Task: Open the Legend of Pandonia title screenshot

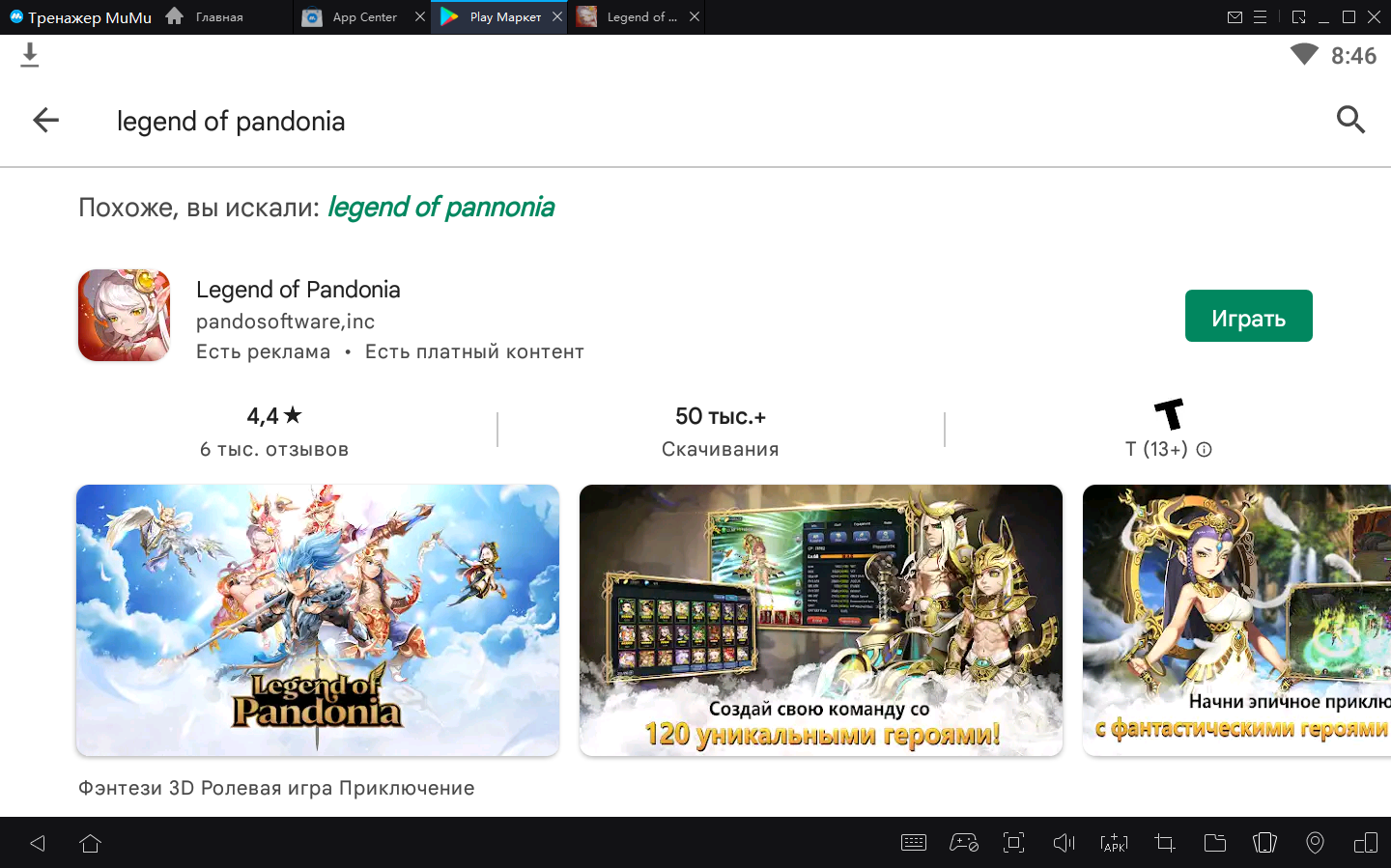Action: (318, 620)
